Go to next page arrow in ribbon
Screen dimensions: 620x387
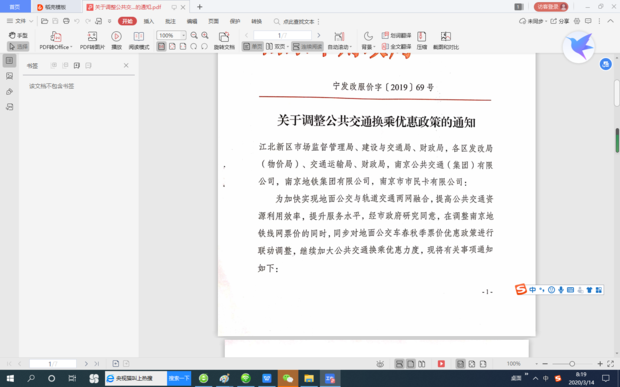(x=319, y=36)
